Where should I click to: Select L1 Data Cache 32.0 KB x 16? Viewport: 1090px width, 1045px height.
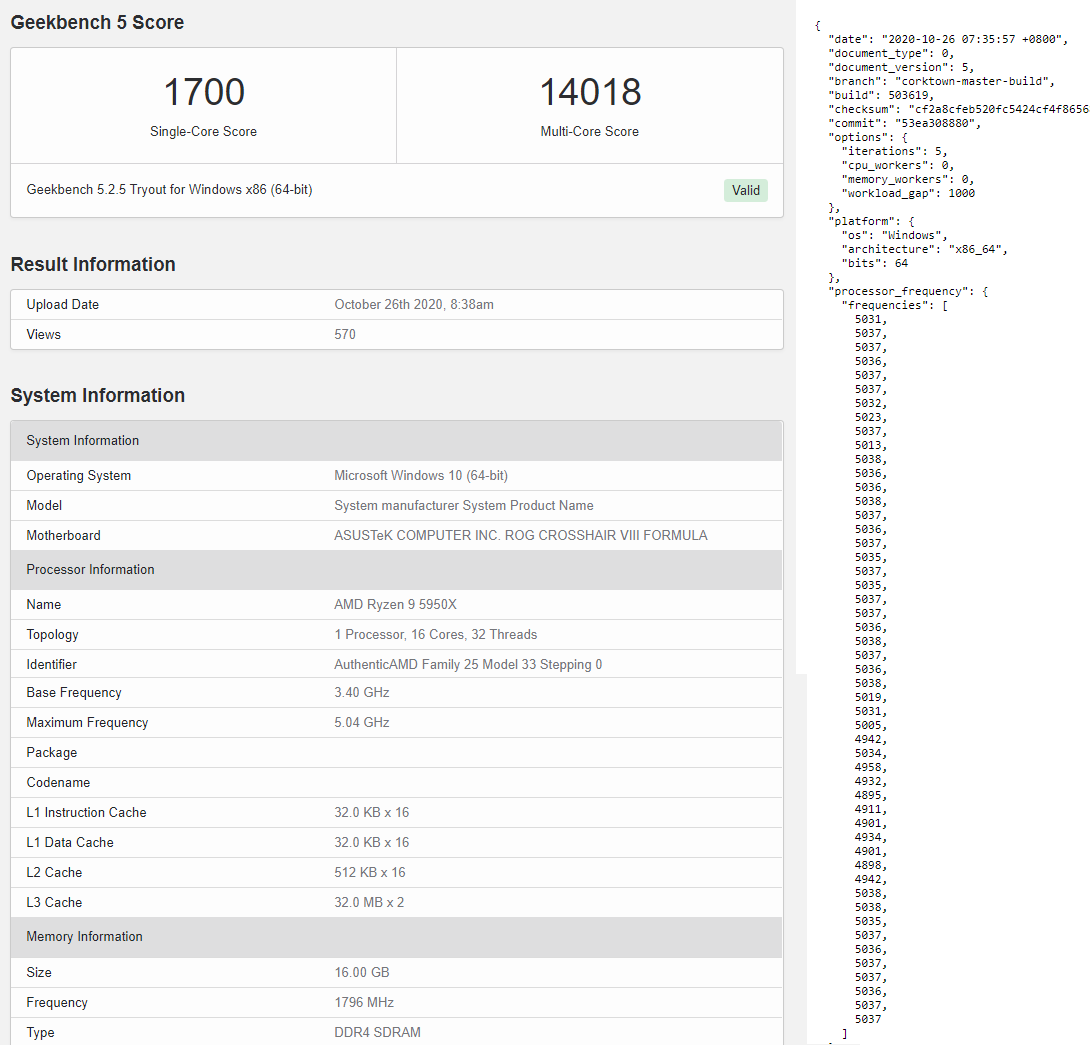[372, 842]
